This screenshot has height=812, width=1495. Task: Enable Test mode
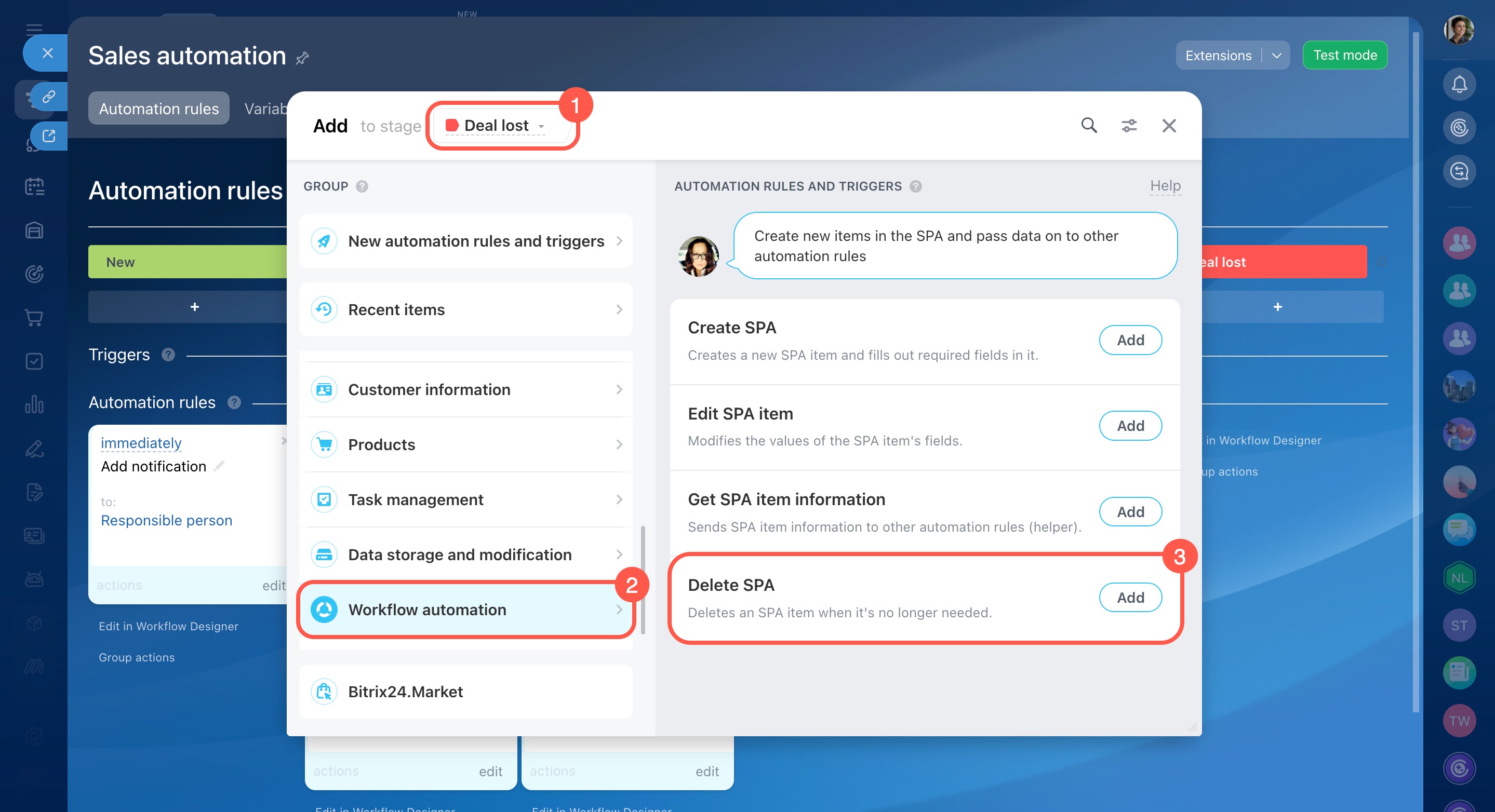pyautogui.click(x=1345, y=55)
